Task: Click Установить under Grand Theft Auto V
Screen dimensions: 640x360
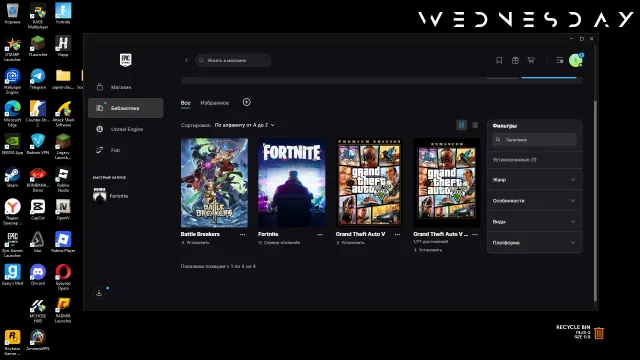Action: [x=351, y=242]
